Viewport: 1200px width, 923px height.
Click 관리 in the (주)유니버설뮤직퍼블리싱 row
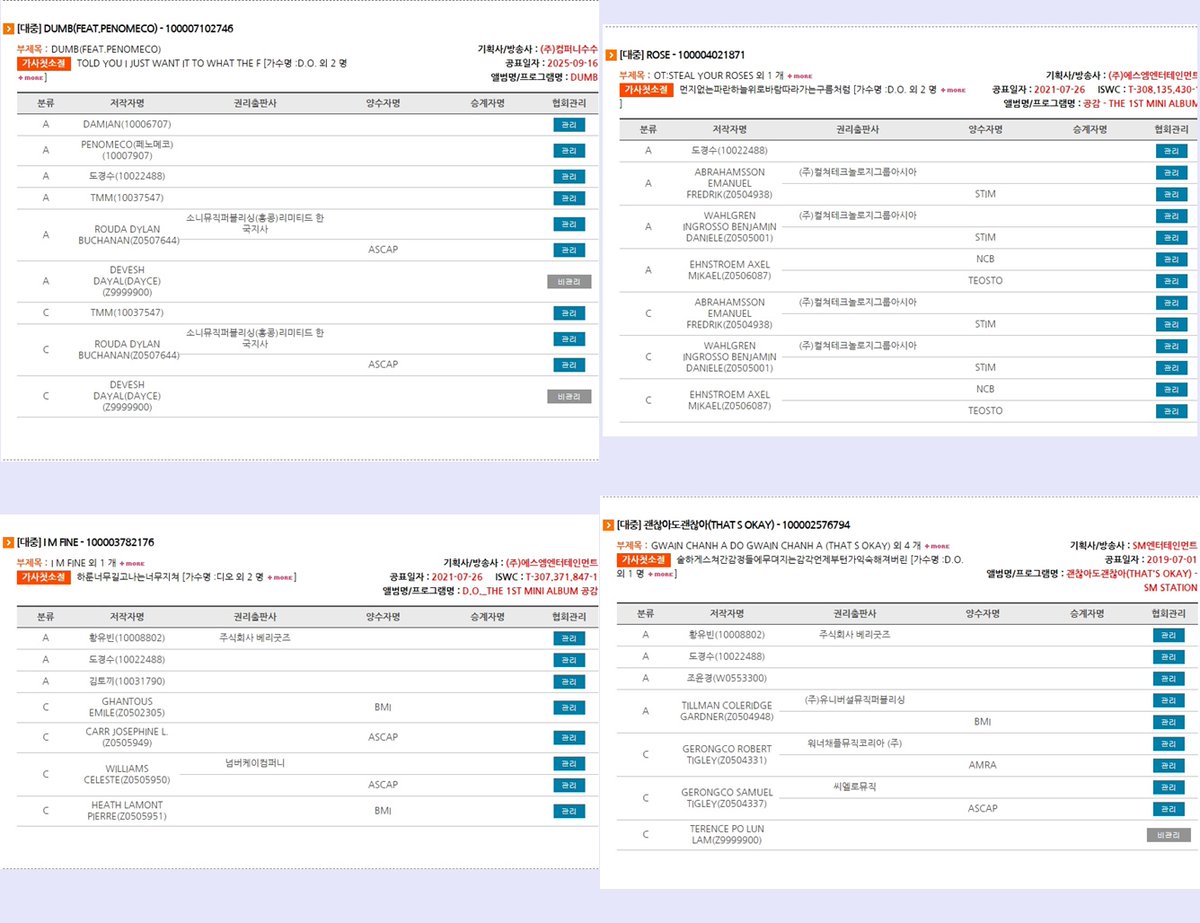[x=1168, y=700]
